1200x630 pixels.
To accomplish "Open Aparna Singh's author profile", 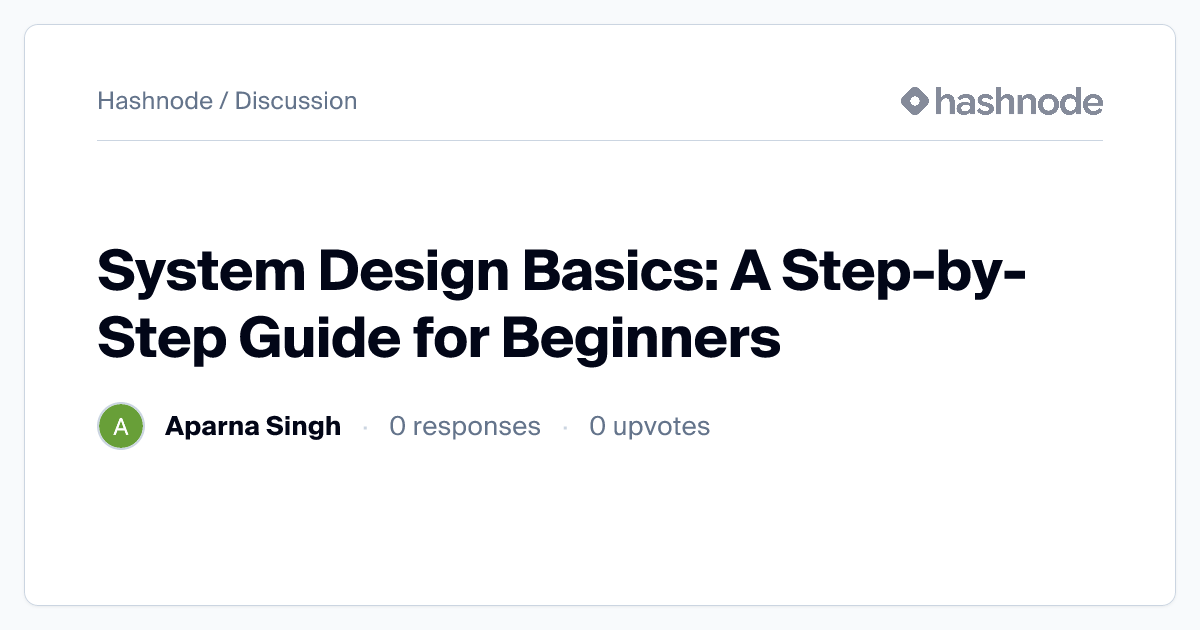I will pyautogui.click(x=253, y=427).
